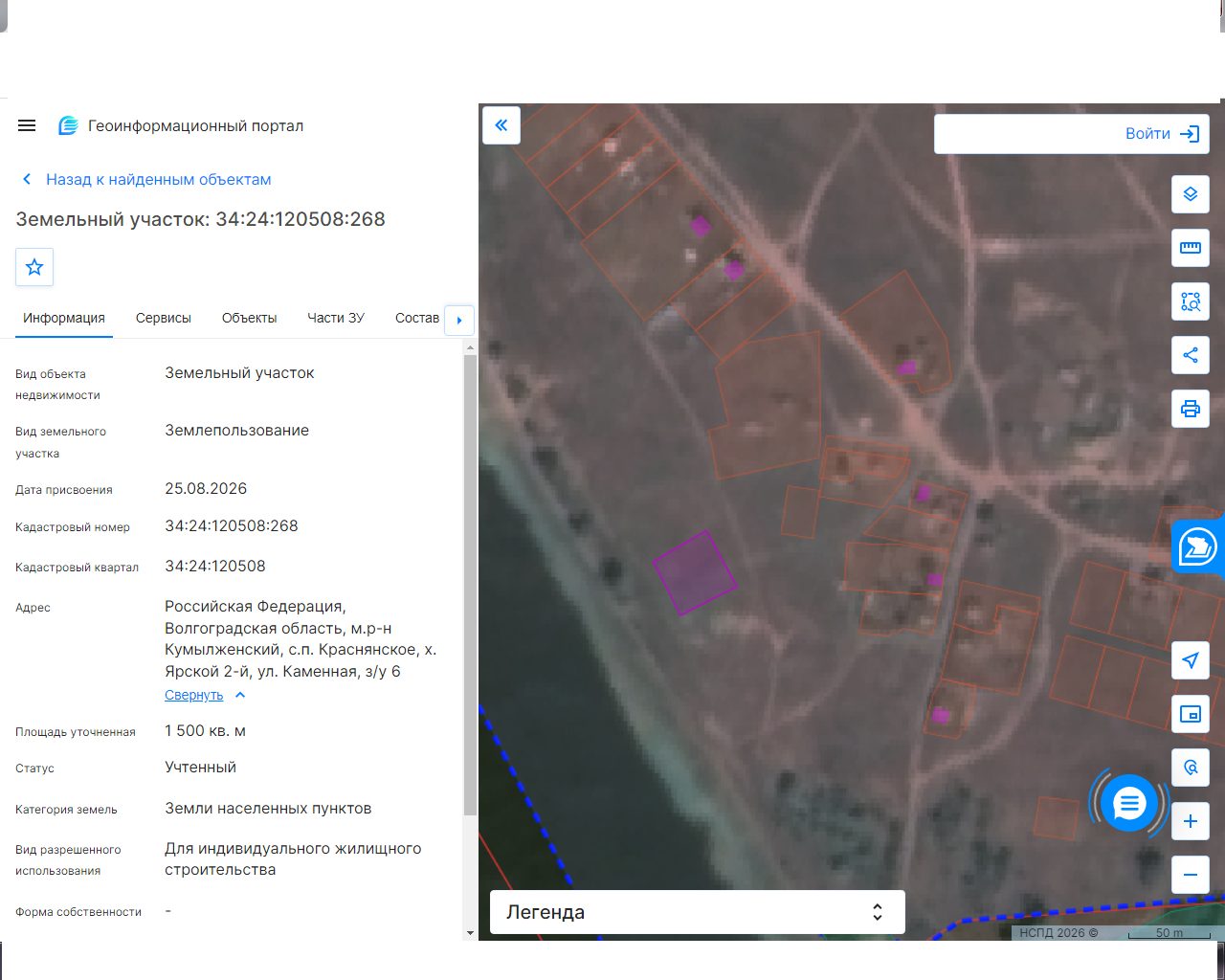Viewport: 1225px width, 980px height.
Task: Select the highlighted purple parcel on map
Action: click(x=695, y=572)
